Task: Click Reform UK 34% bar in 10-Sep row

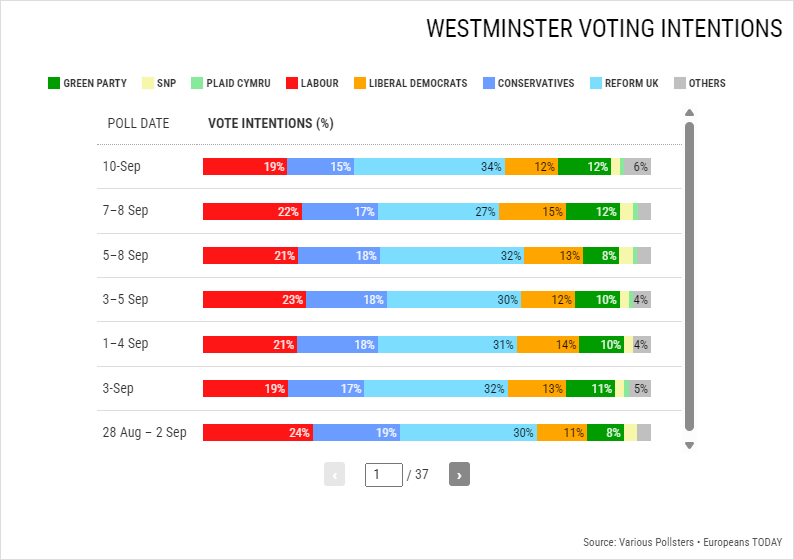Action: click(x=429, y=167)
